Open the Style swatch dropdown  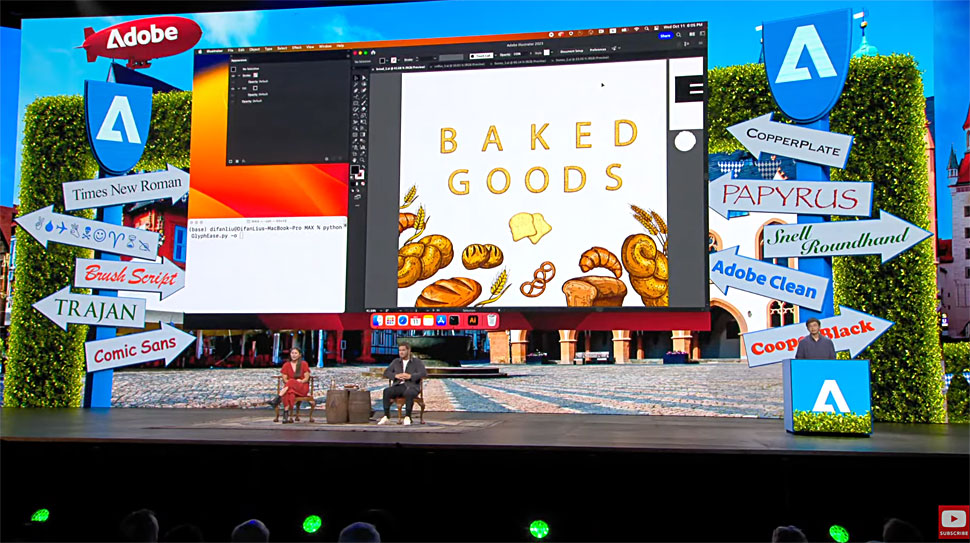(x=552, y=52)
